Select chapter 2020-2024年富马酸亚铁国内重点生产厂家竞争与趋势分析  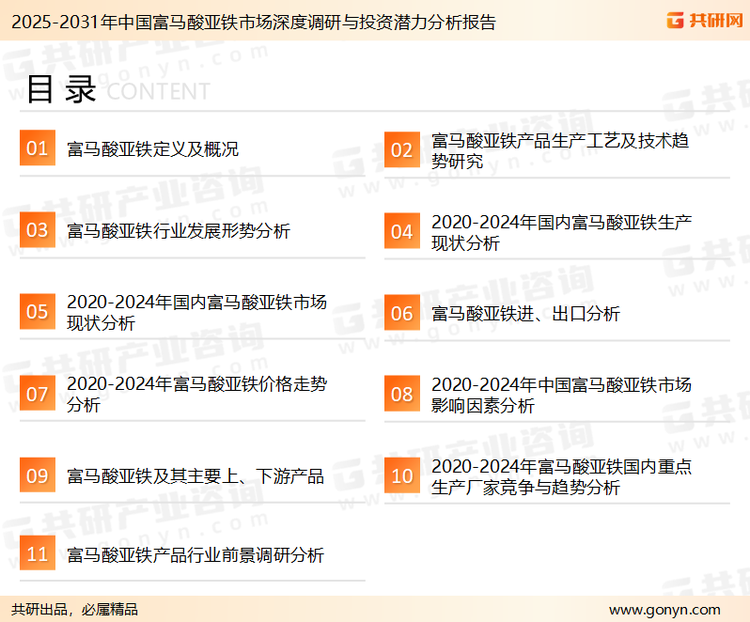coord(562,477)
